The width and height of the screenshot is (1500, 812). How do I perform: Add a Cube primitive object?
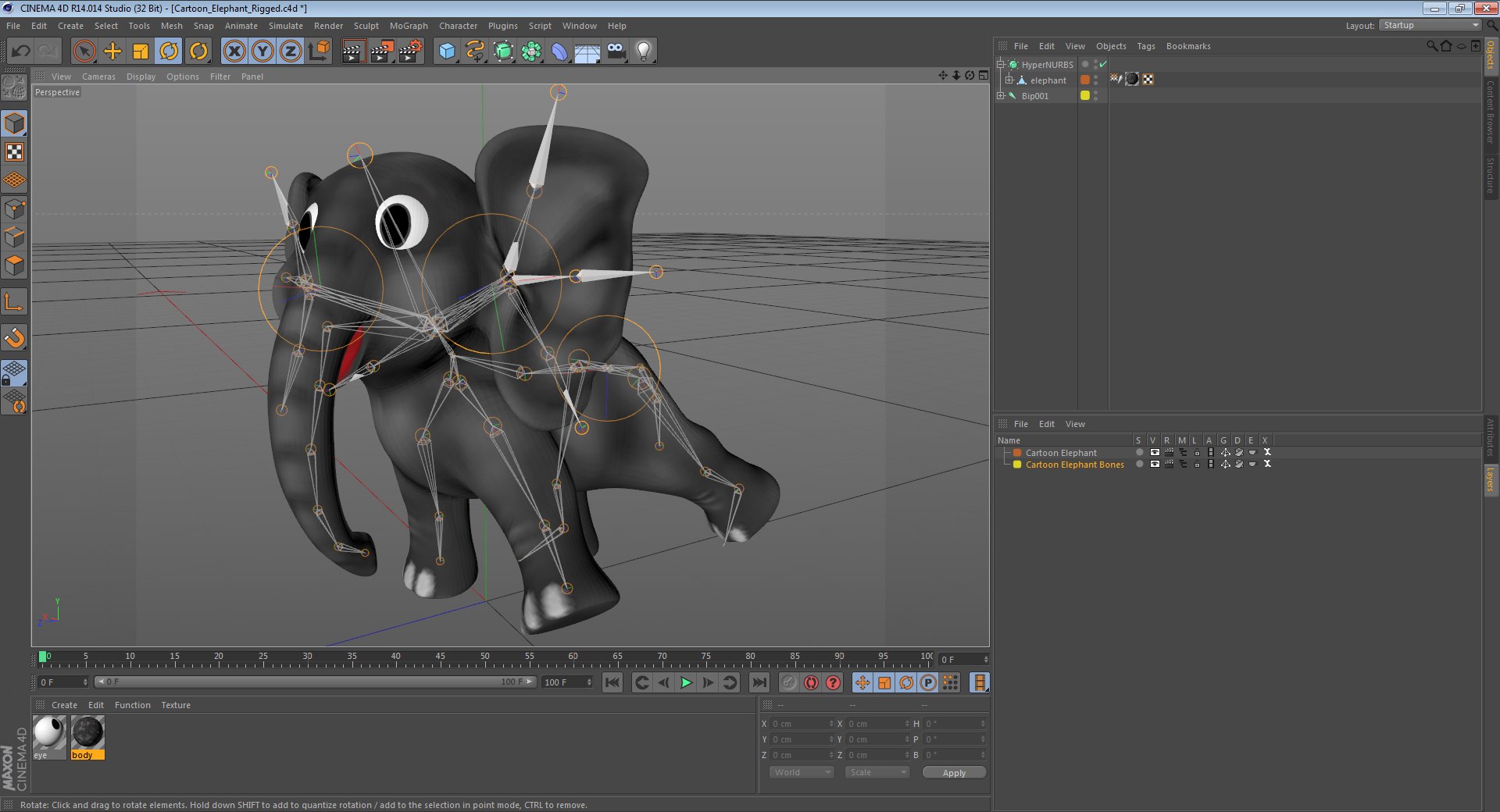pyautogui.click(x=447, y=52)
